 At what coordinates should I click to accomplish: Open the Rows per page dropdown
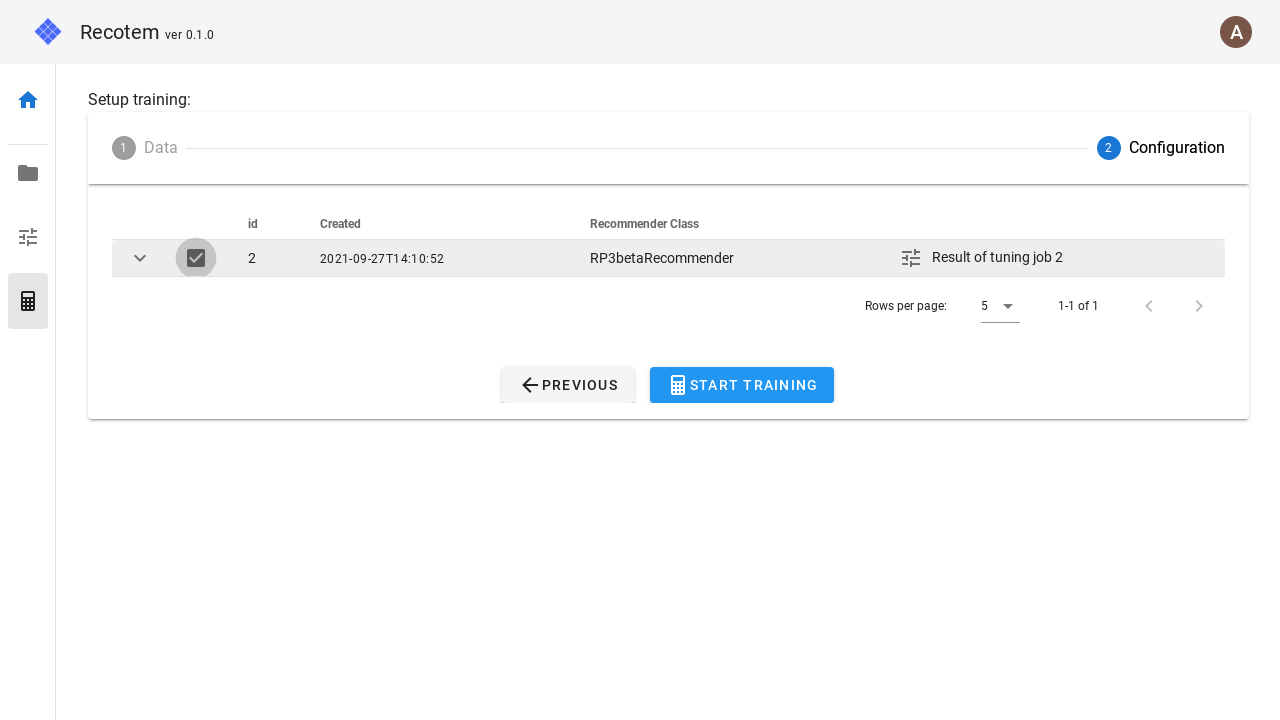coord(999,306)
